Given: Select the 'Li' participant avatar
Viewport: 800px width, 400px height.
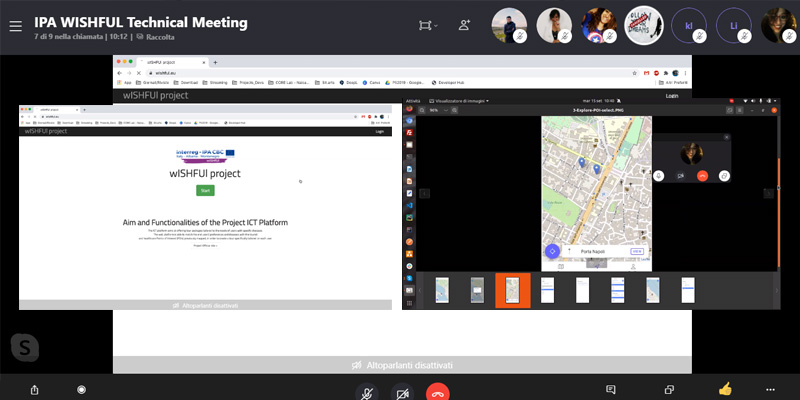Looking at the screenshot, I should point(734,26).
